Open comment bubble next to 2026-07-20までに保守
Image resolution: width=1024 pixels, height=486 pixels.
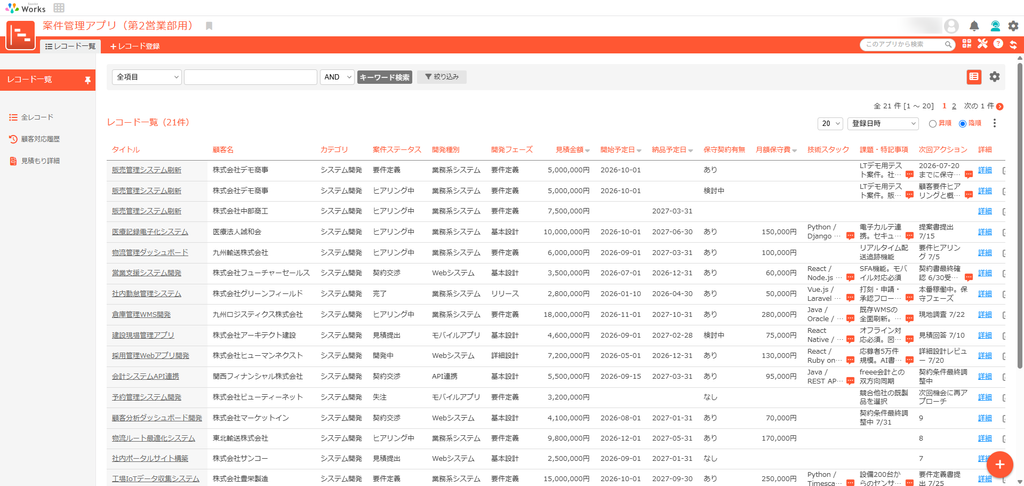coord(969,174)
